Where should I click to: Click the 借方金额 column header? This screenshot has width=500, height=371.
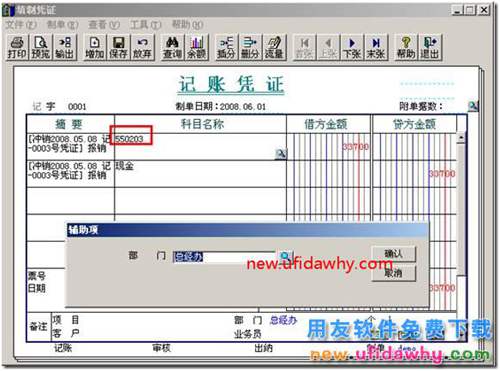click(326, 124)
